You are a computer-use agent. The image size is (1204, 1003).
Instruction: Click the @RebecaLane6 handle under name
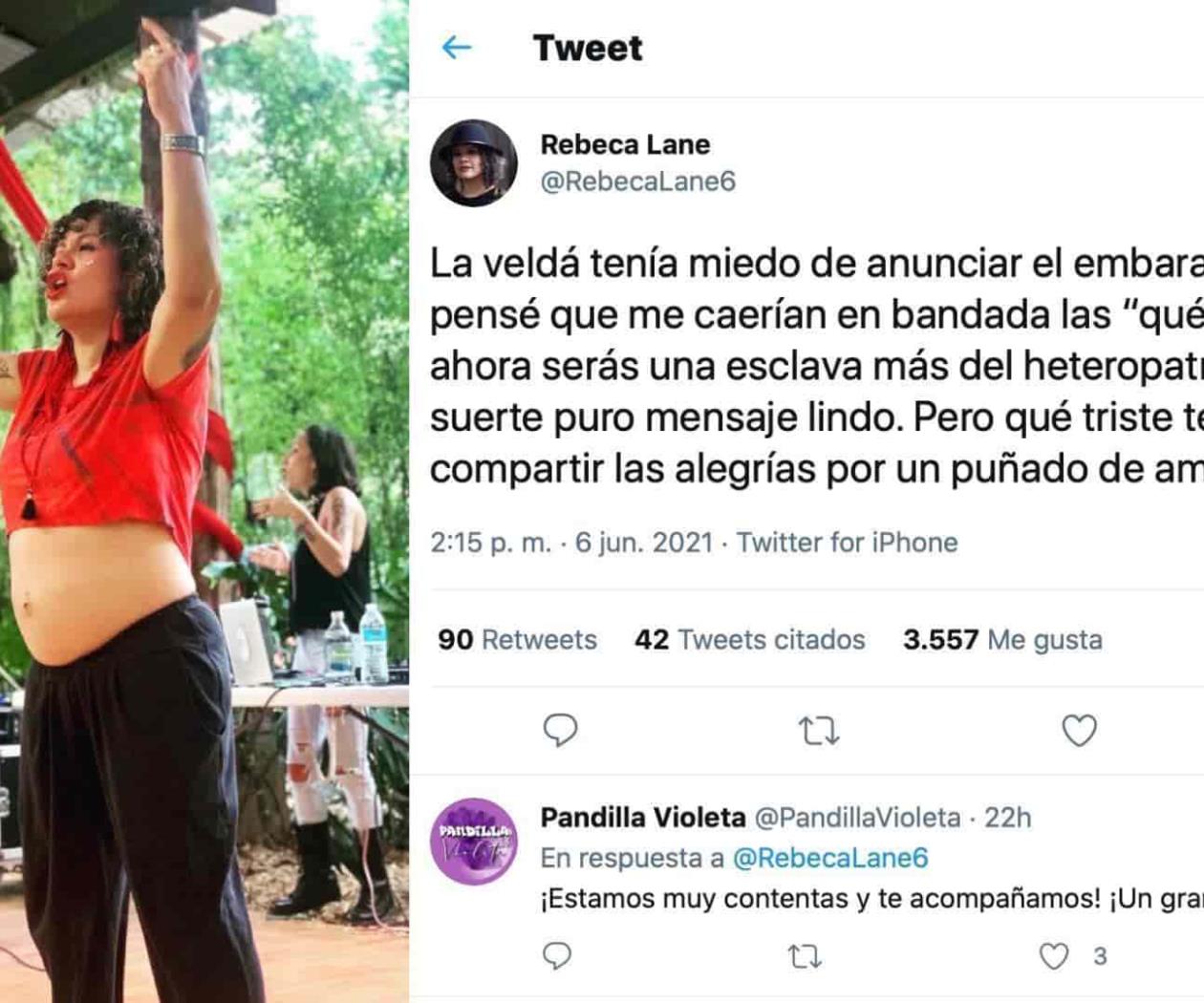(x=638, y=181)
